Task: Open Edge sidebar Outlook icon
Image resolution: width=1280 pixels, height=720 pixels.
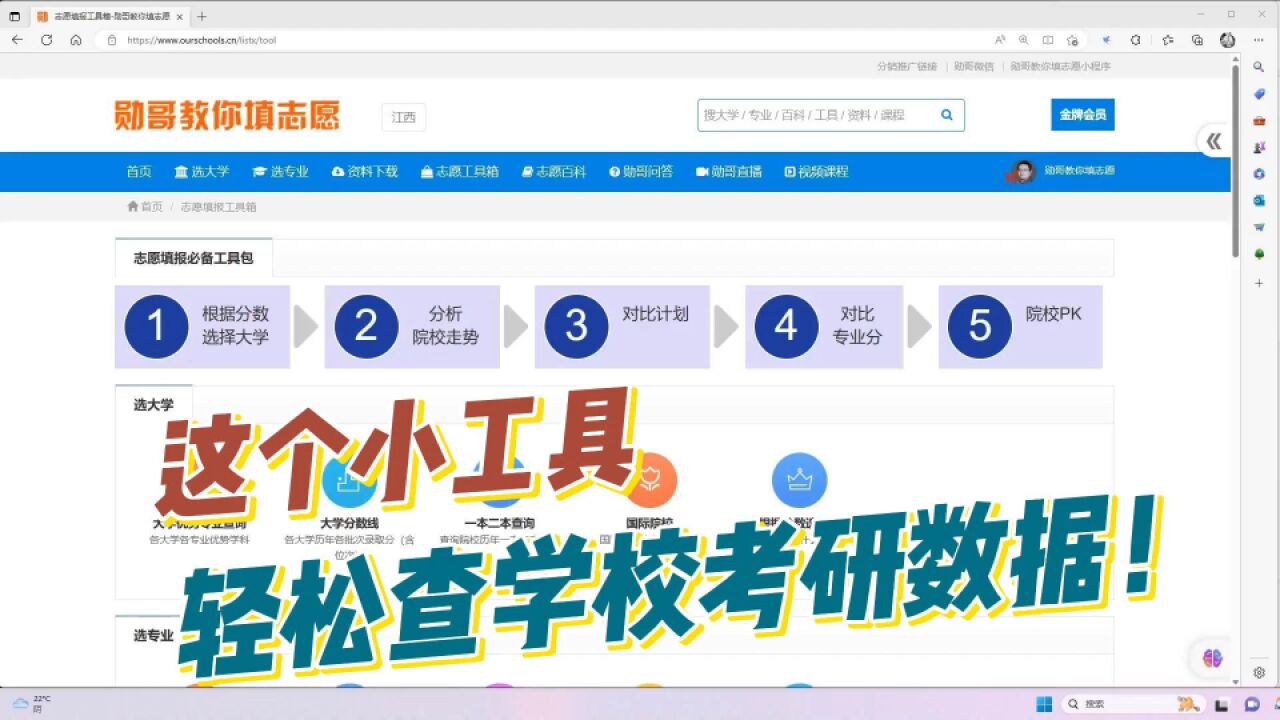Action: (1259, 200)
